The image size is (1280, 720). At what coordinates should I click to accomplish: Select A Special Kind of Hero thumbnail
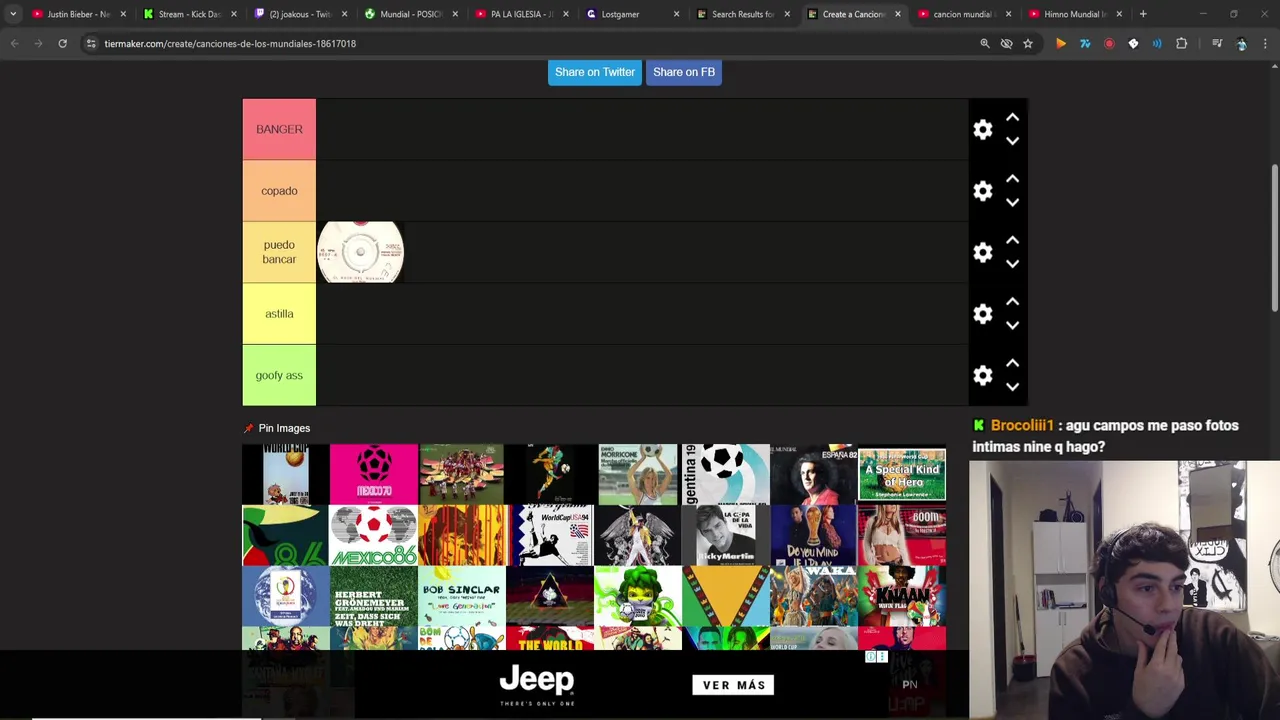tap(902, 474)
